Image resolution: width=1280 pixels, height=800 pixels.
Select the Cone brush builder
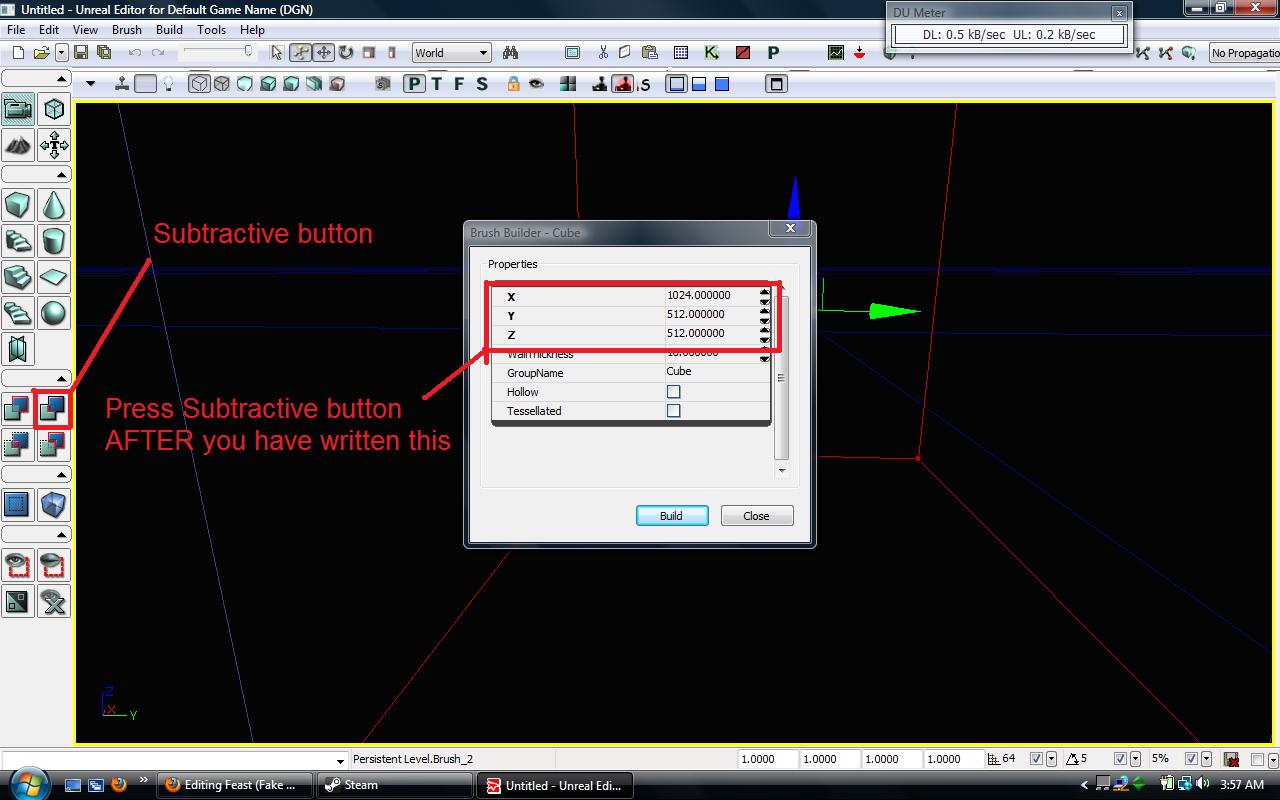point(53,206)
